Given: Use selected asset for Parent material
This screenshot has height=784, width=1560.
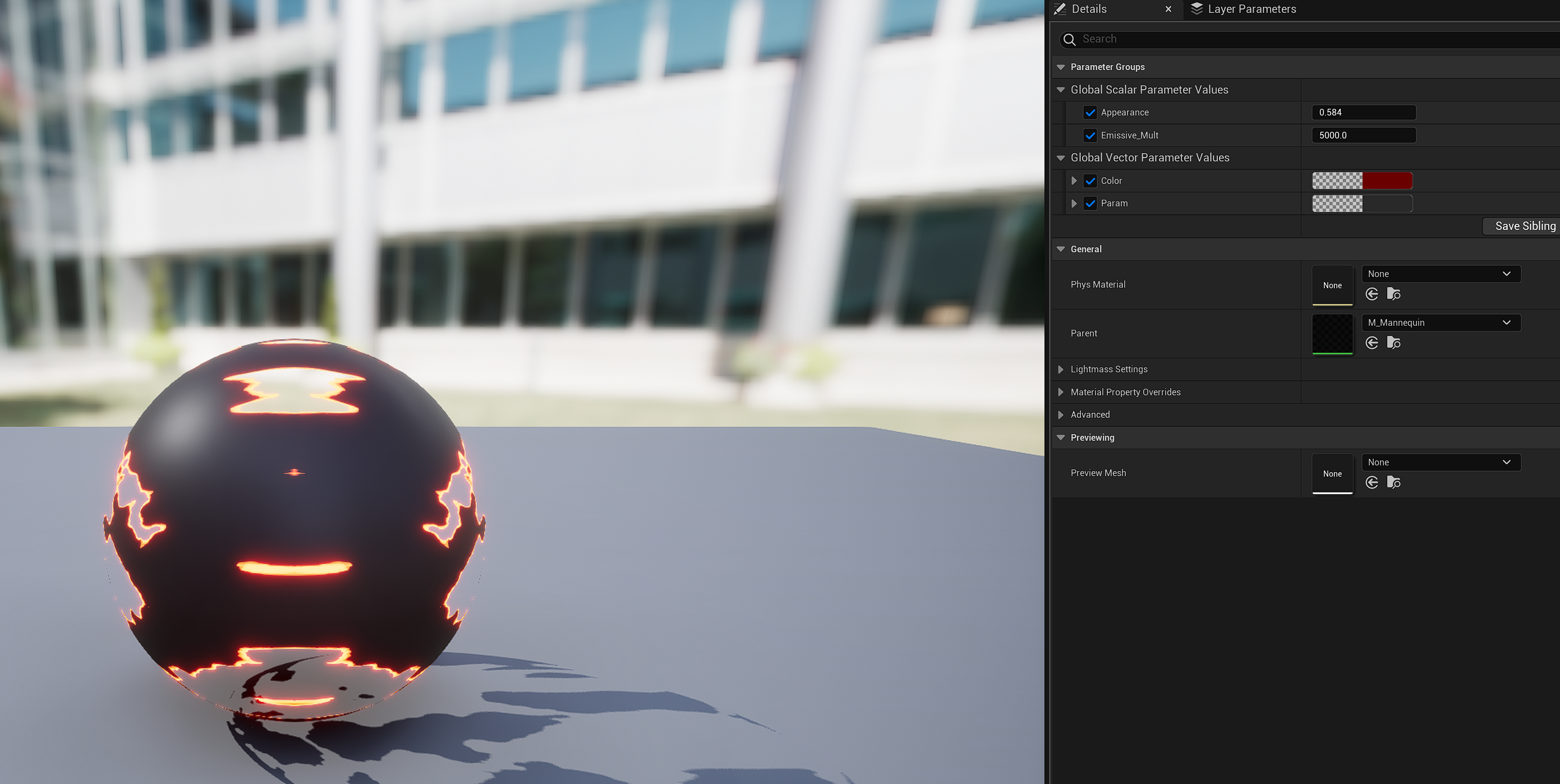Looking at the screenshot, I should [x=1372, y=343].
